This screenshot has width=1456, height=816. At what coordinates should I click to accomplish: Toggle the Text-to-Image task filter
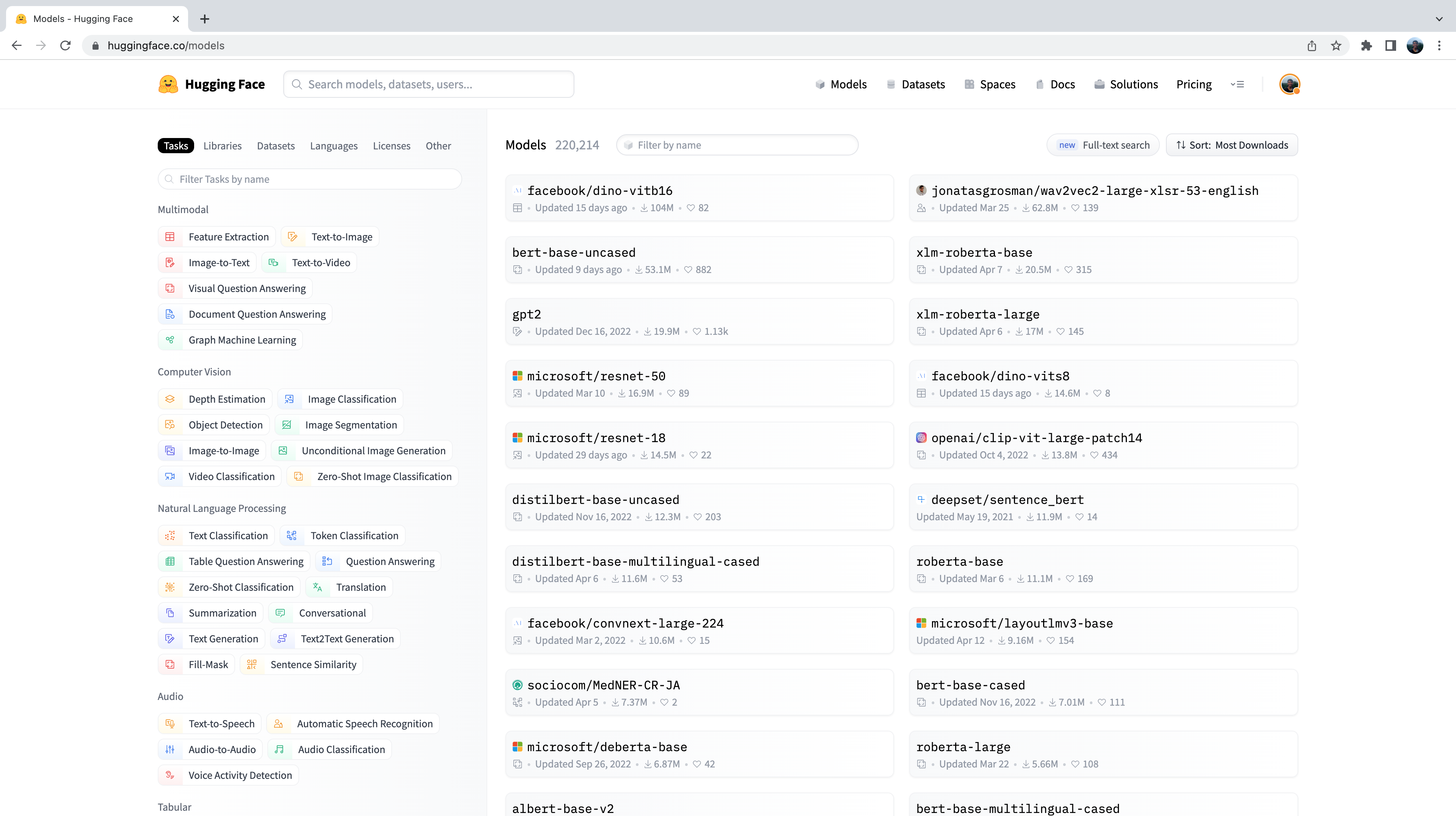click(x=330, y=237)
